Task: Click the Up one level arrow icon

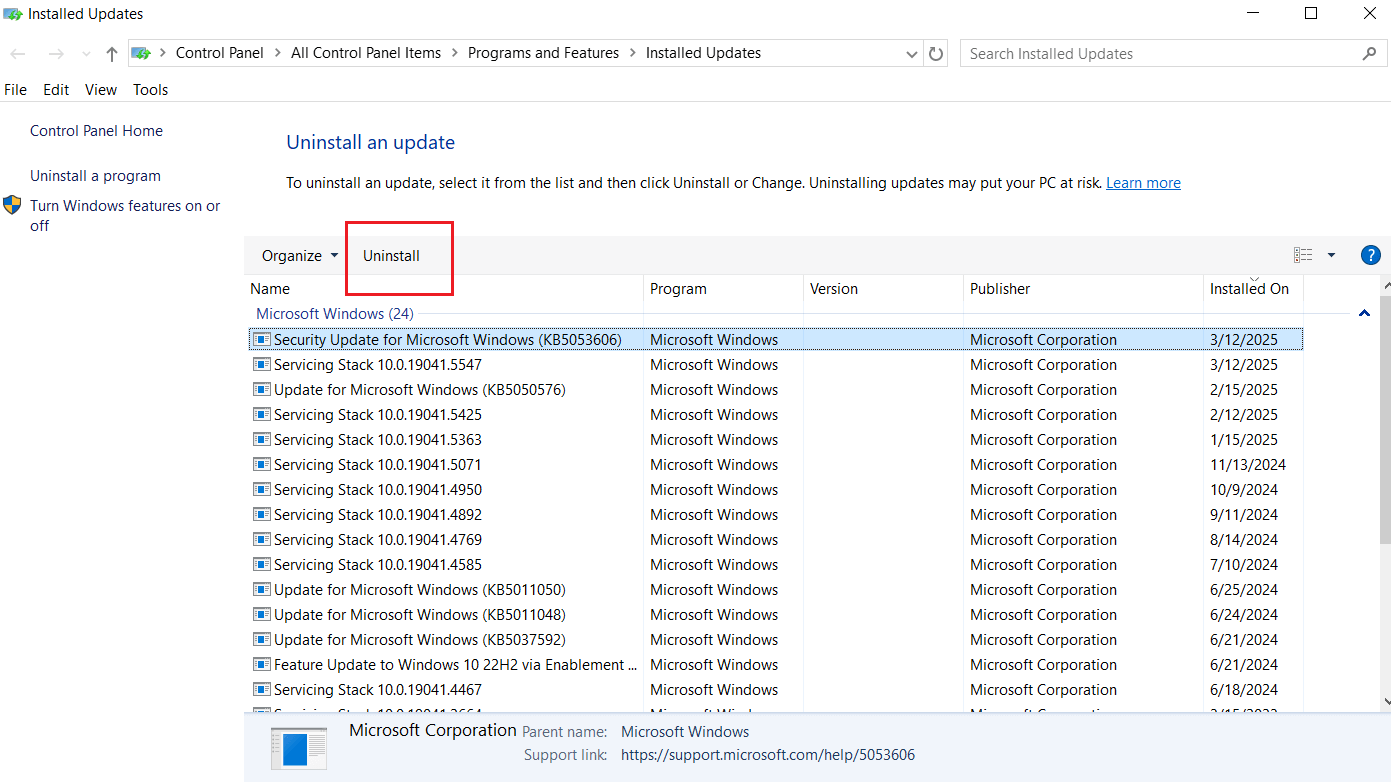Action: pos(110,53)
